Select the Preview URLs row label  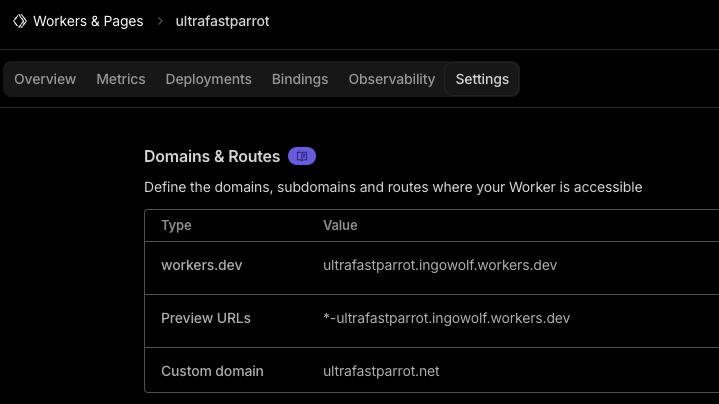[x=206, y=318]
